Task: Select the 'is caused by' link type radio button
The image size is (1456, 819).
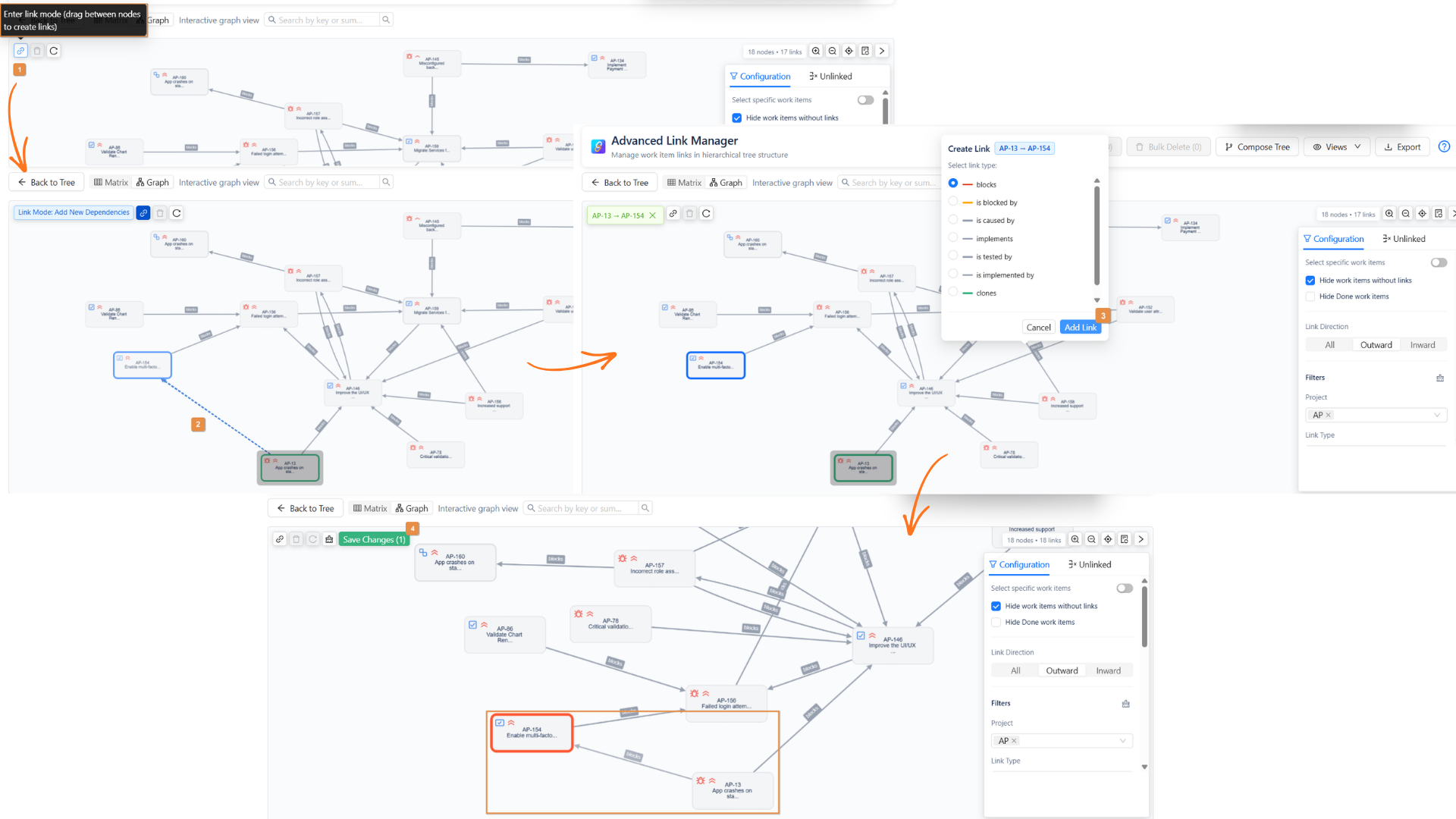Action: click(x=953, y=220)
